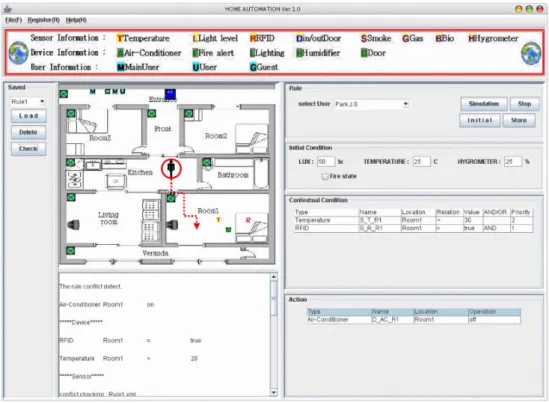Click the RFID R legend icon
The width and height of the screenshot is (549, 403).
point(253,39)
